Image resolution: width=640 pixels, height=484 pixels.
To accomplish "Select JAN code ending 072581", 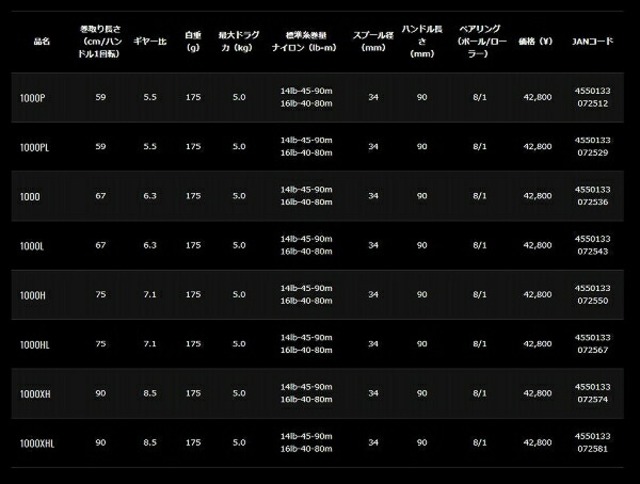I will pyautogui.click(x=593, y=442).
